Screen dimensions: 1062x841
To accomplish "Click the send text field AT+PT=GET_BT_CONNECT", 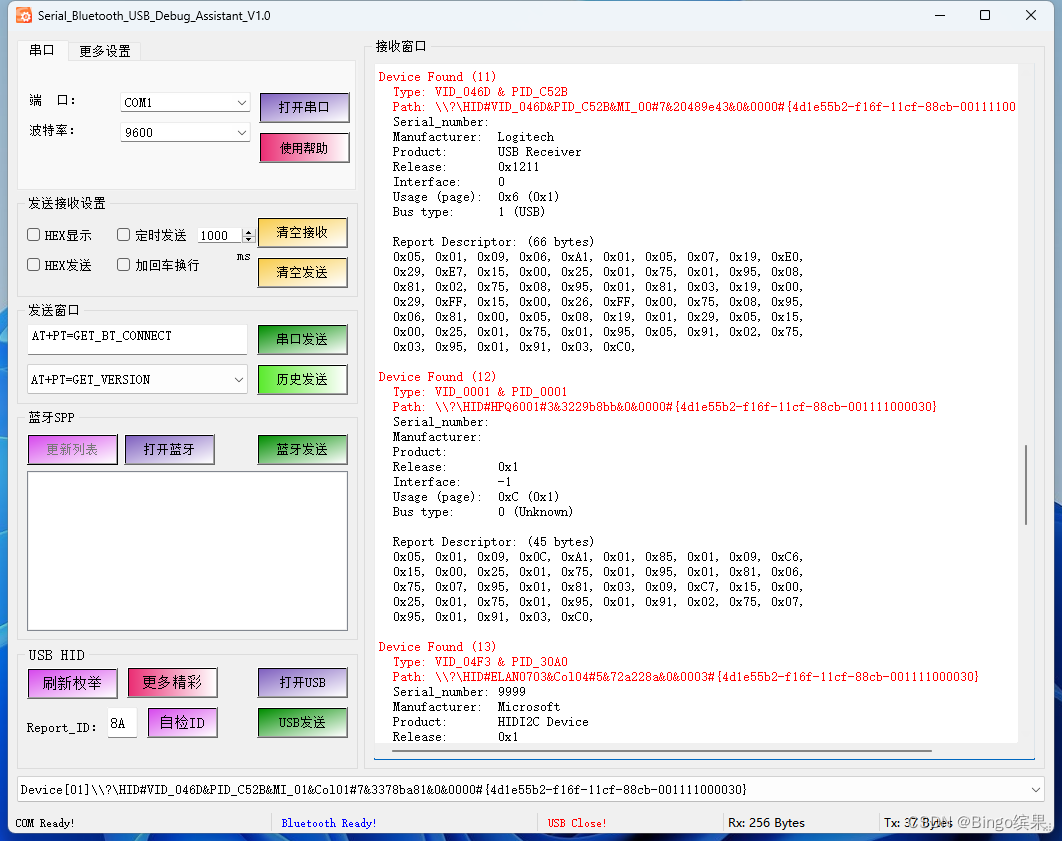I will 137,339.
